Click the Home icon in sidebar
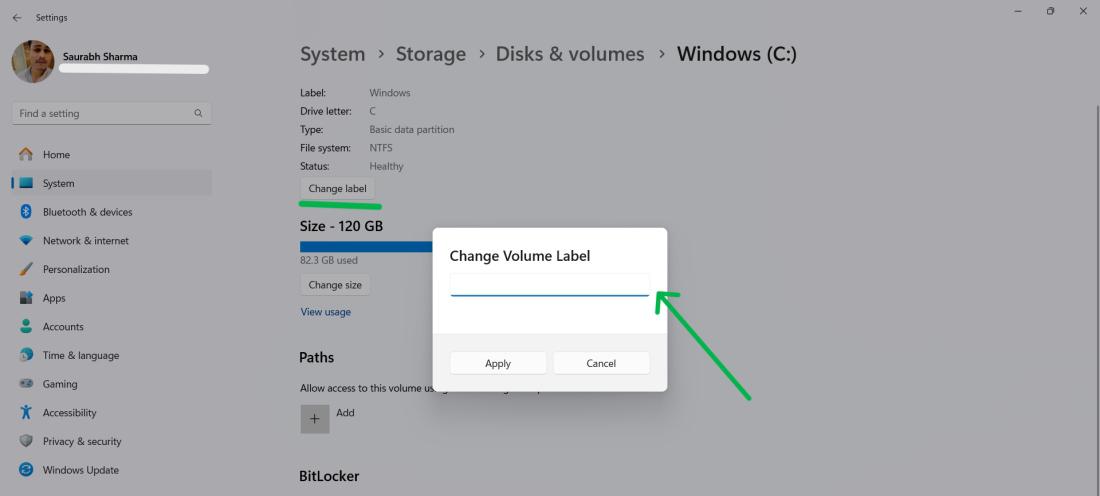Screen dimensions: 1100x496 click(x=27, y=155)
